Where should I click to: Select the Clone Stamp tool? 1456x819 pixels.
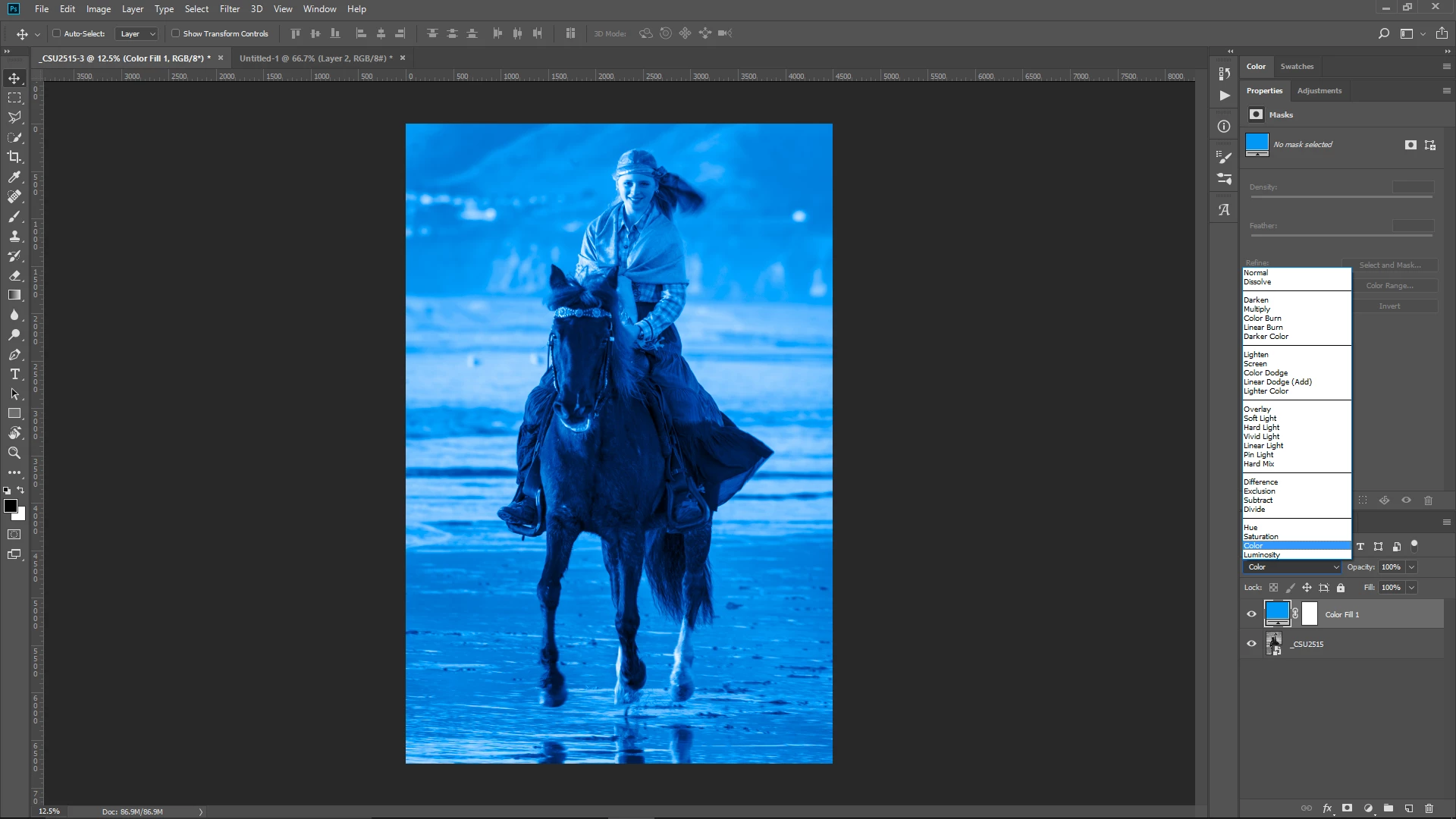pos(14,236)
